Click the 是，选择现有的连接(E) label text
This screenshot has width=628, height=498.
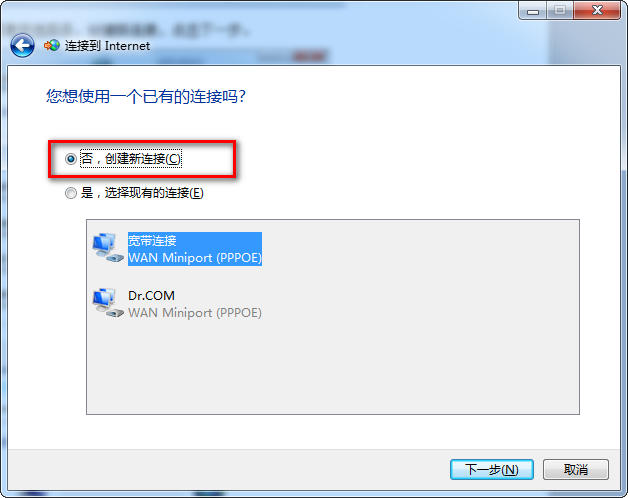pyautogui.click(x=142, y=193)
